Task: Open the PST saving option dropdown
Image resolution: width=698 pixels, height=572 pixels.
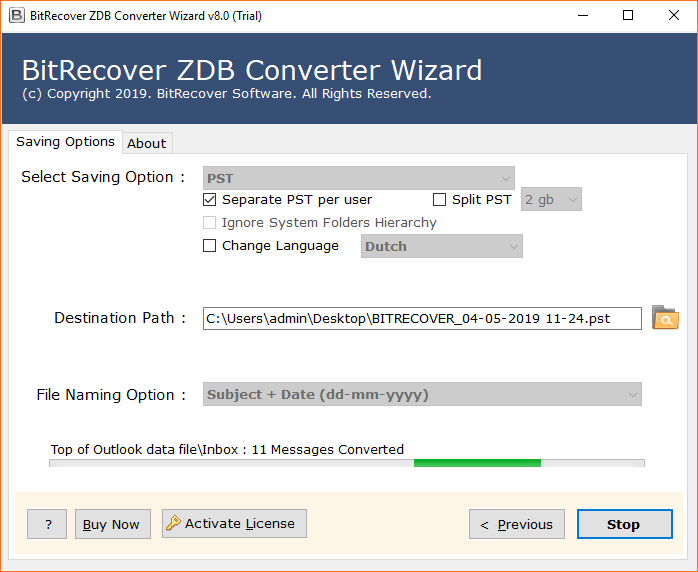Action: [359, 178]
